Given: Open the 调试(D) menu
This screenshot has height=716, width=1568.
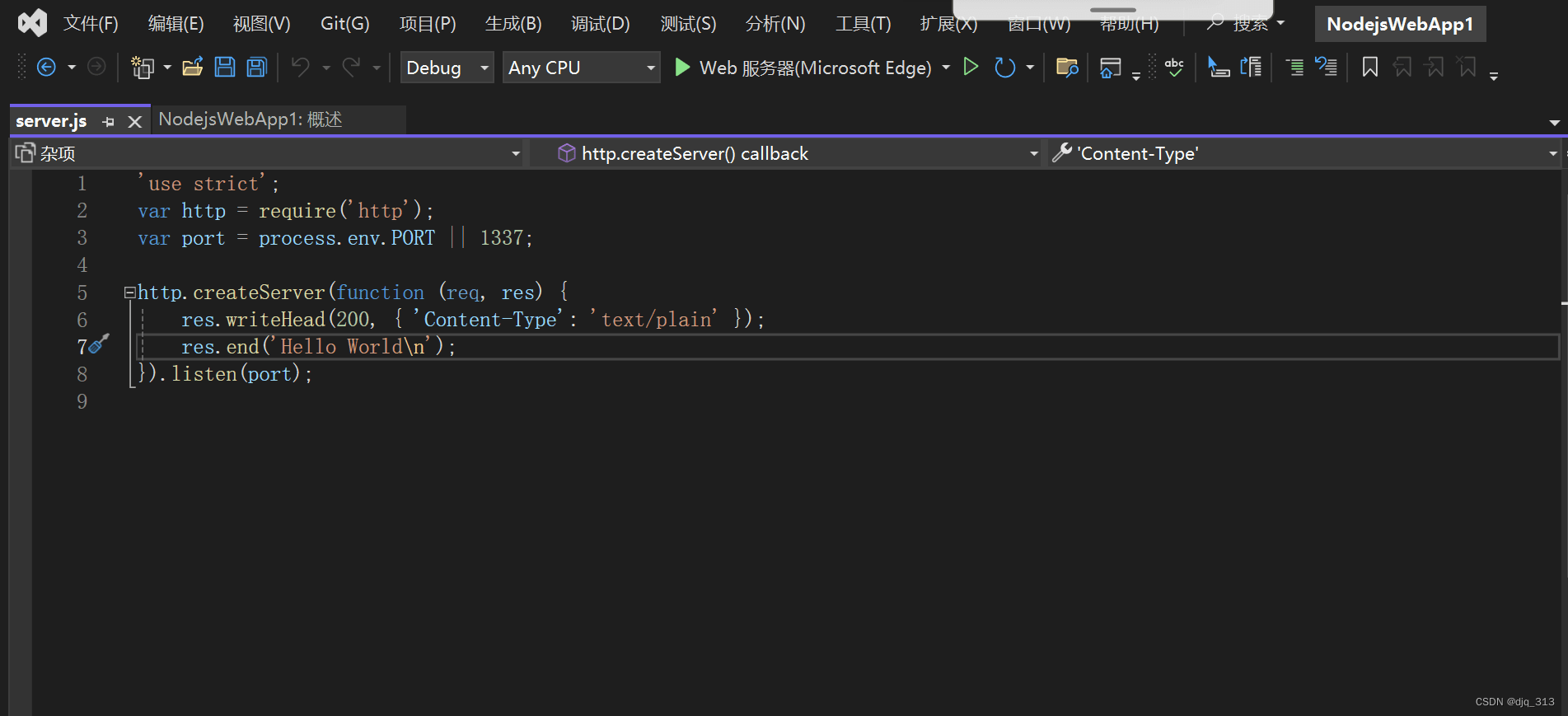Looking at the screenshot, I should click(x=601, y=24).
